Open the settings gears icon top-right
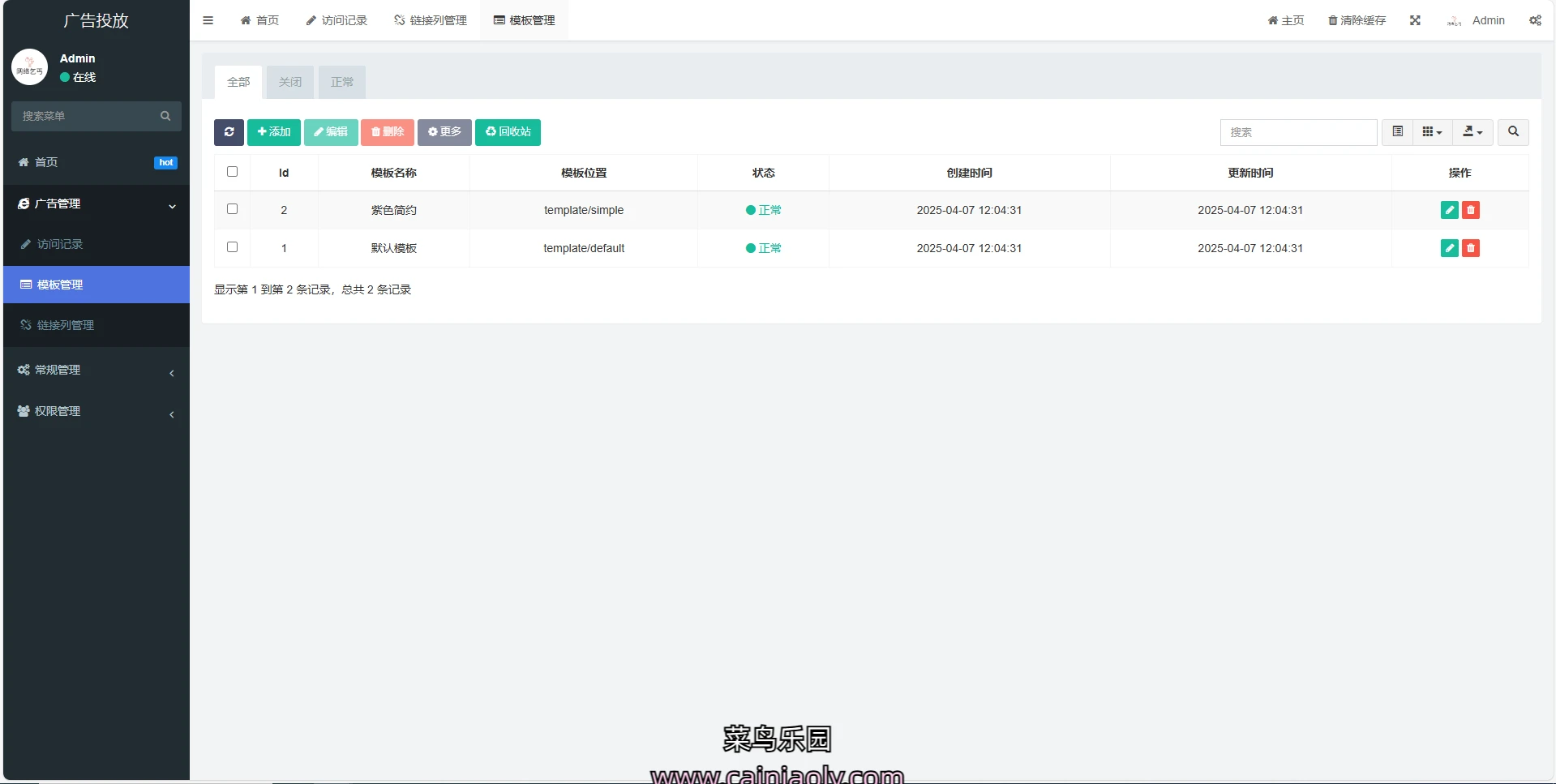The width and height of the screenshot is (1556, 784). click(x=1535, y=20)
